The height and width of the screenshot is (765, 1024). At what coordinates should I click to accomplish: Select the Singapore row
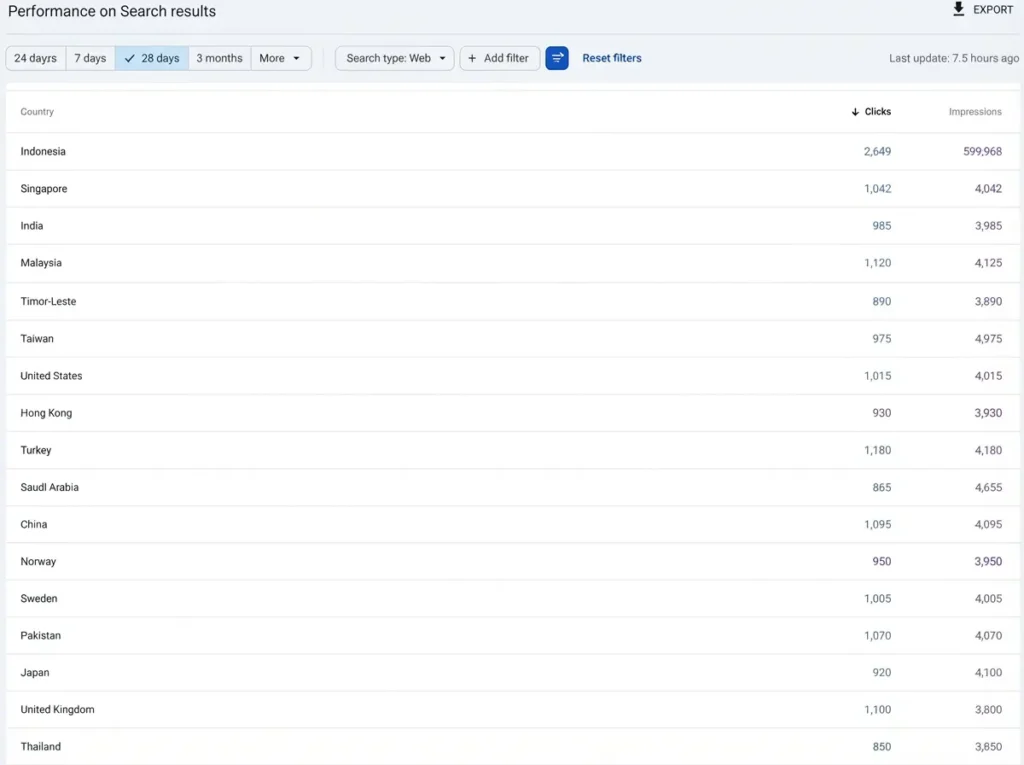513,189
